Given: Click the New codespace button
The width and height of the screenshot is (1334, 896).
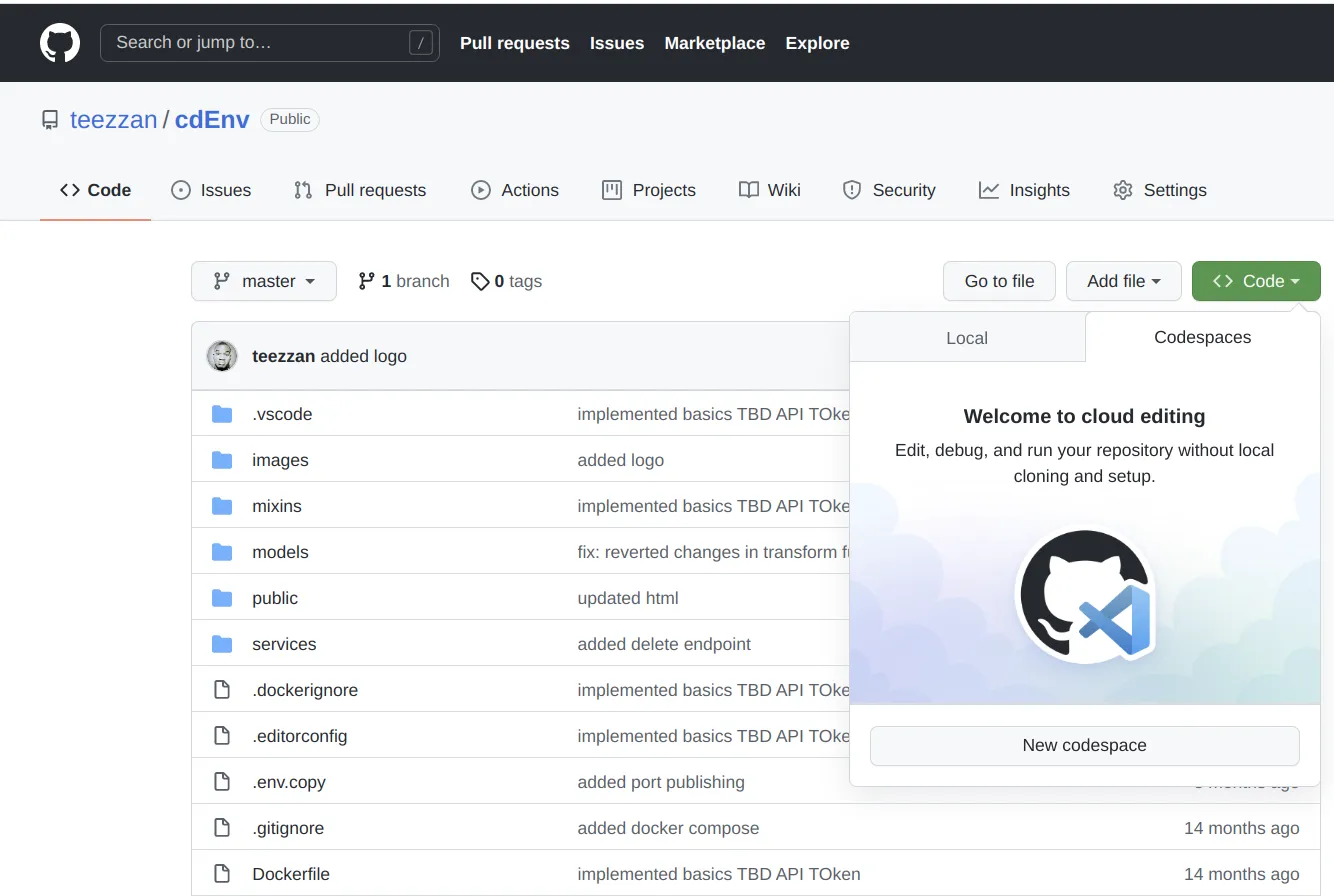Looking at the screenshot, I should pyautogui.click(x=1085, y=746).
